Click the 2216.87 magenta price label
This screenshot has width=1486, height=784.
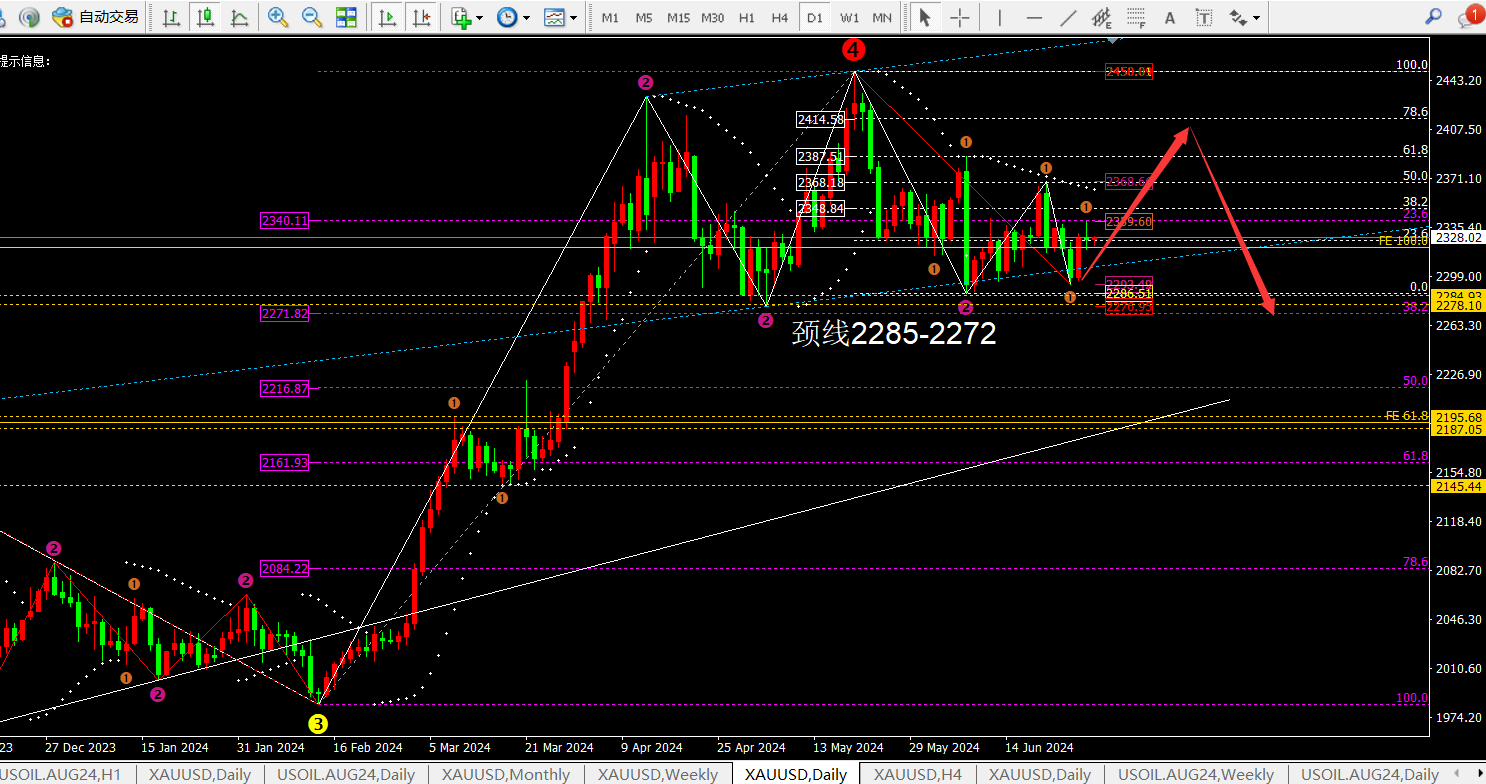click(284, 388)
